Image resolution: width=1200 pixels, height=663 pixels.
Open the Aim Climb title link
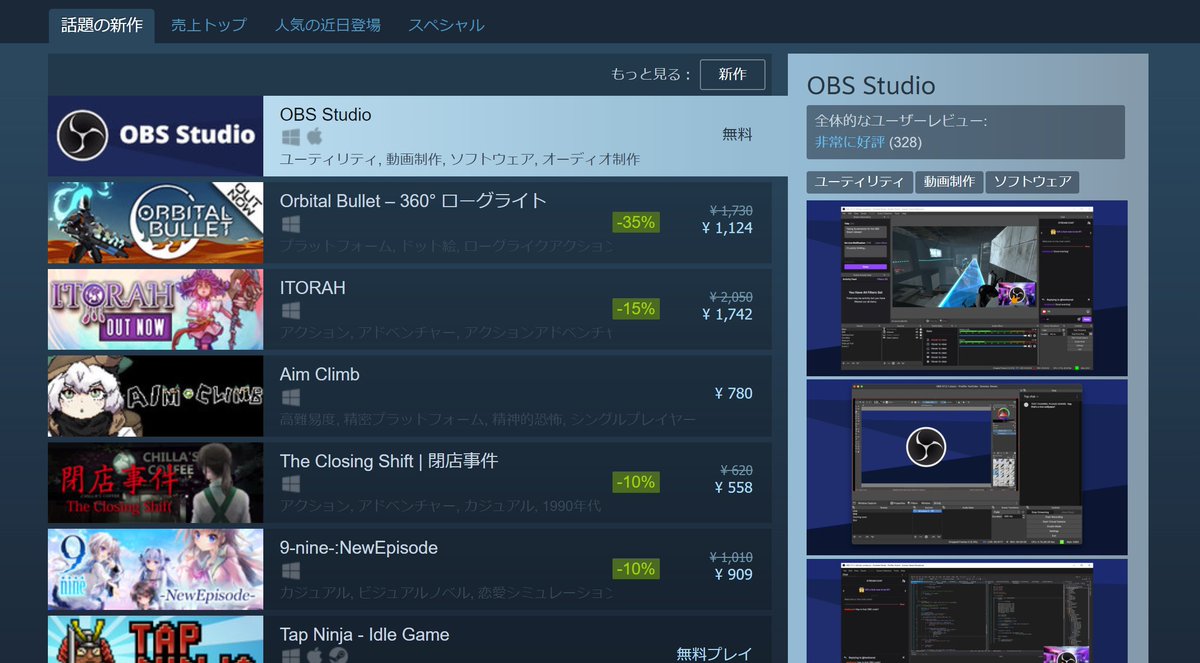319,375
